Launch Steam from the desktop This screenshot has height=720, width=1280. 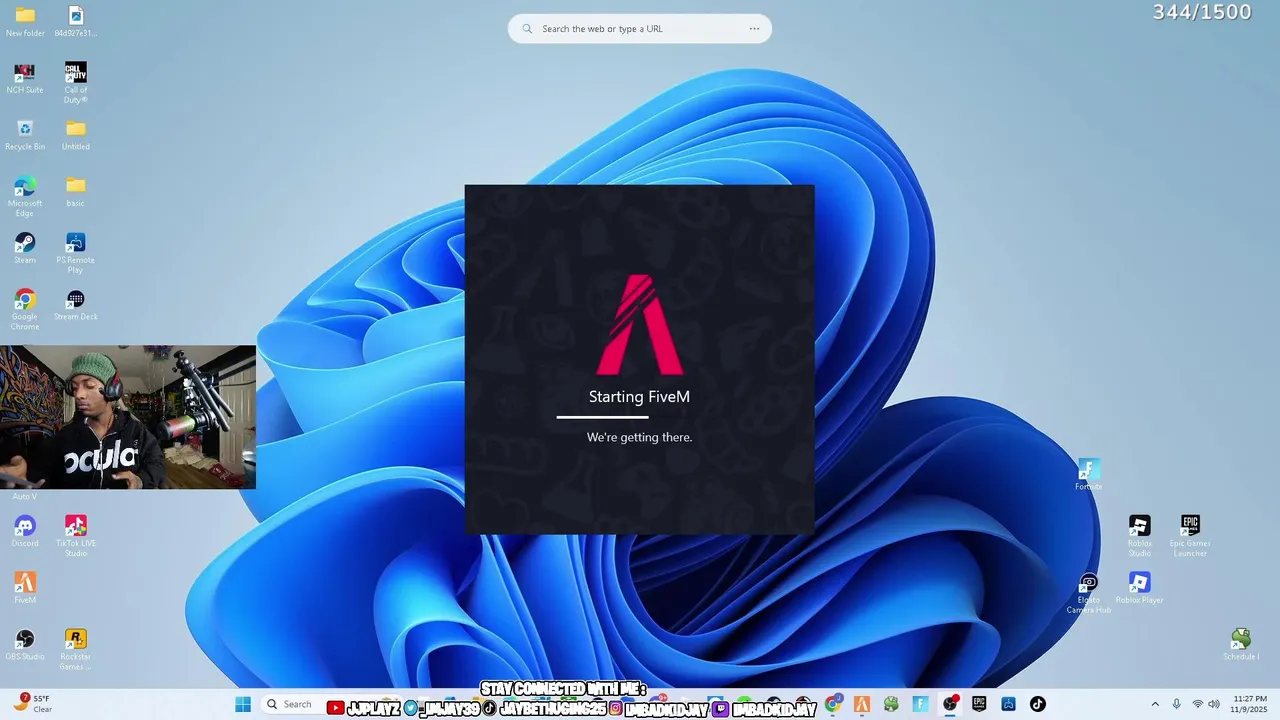click(x=25, y=248)
